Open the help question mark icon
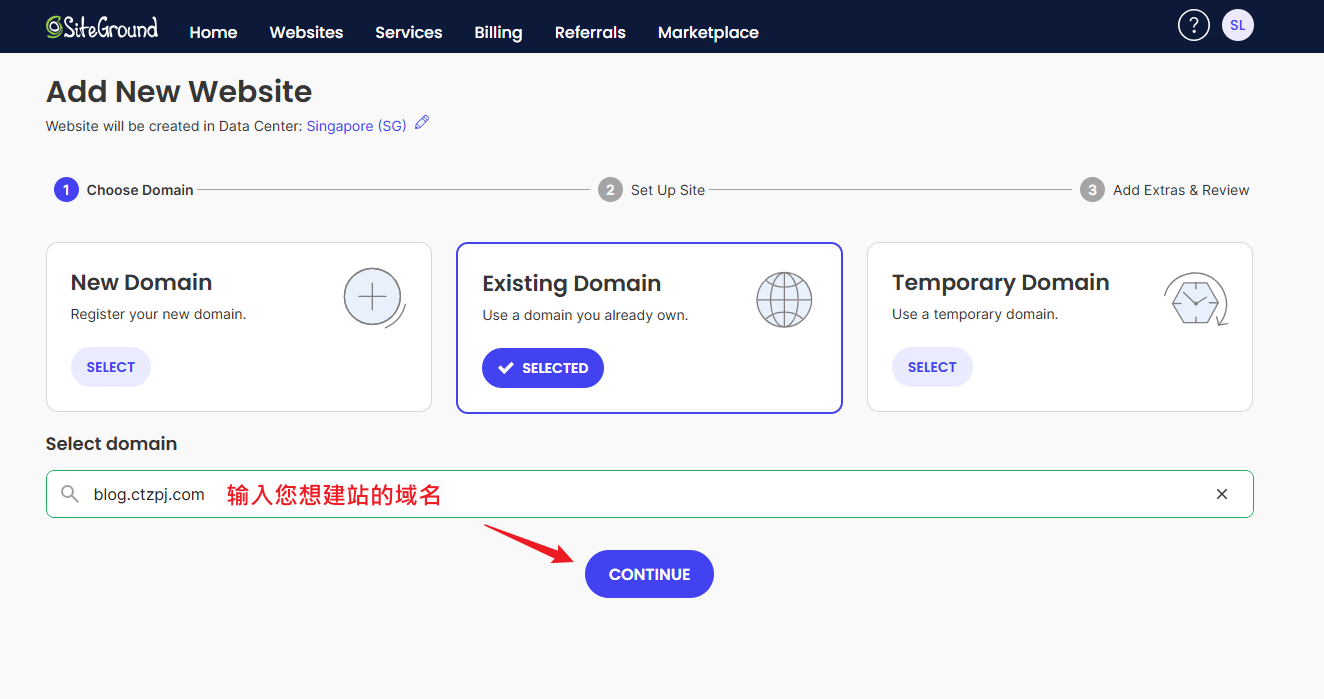The height and width of the screenshot is (699, 1324). (1193, 26)
